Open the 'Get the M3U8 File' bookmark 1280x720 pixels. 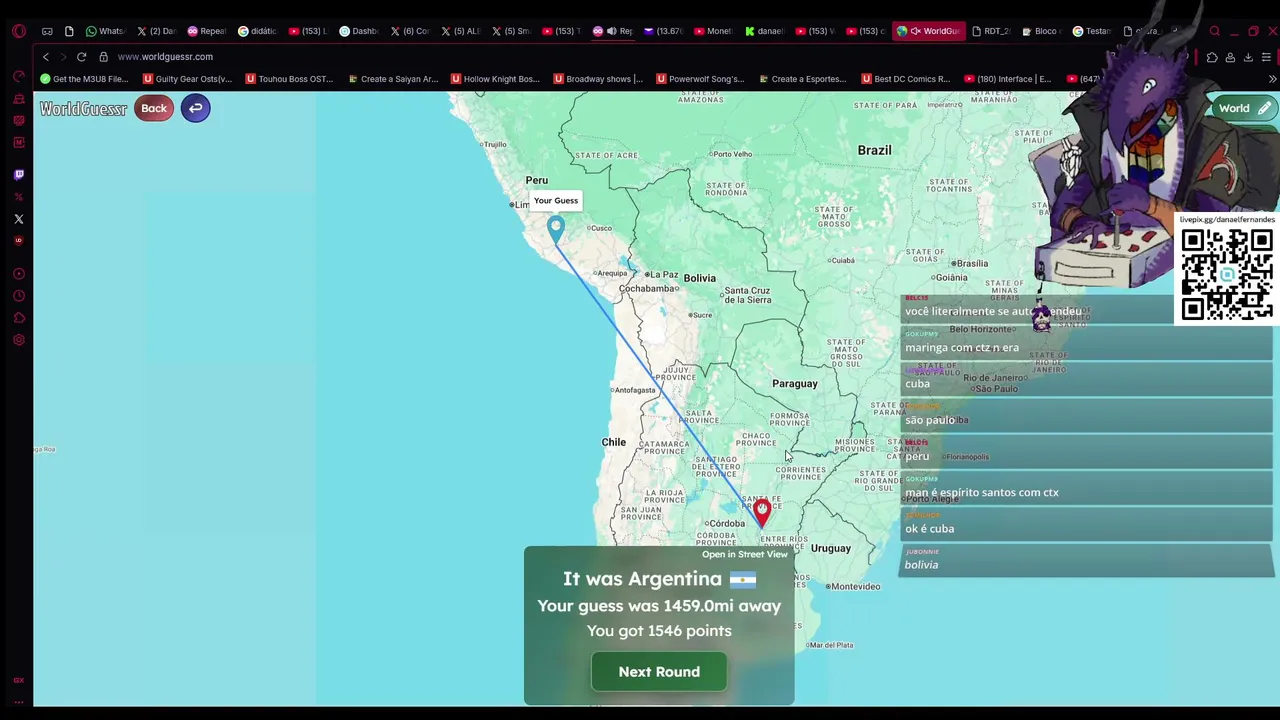tap(84, 79)
